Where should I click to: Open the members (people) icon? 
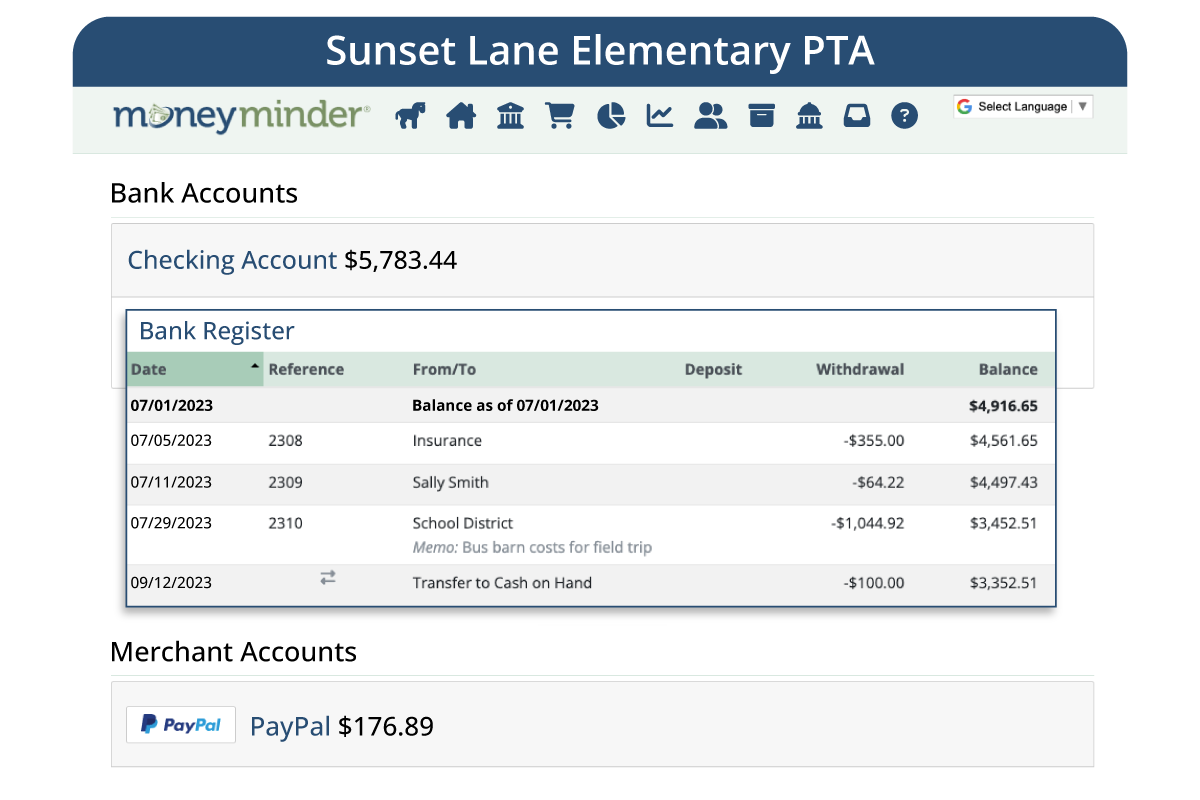710,116
